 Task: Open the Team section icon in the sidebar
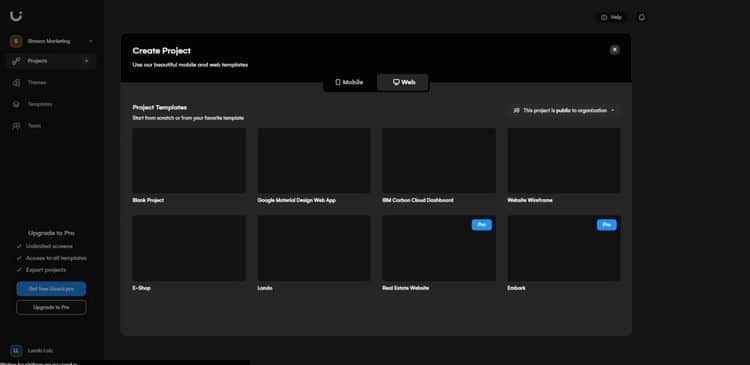click(16, 126)
